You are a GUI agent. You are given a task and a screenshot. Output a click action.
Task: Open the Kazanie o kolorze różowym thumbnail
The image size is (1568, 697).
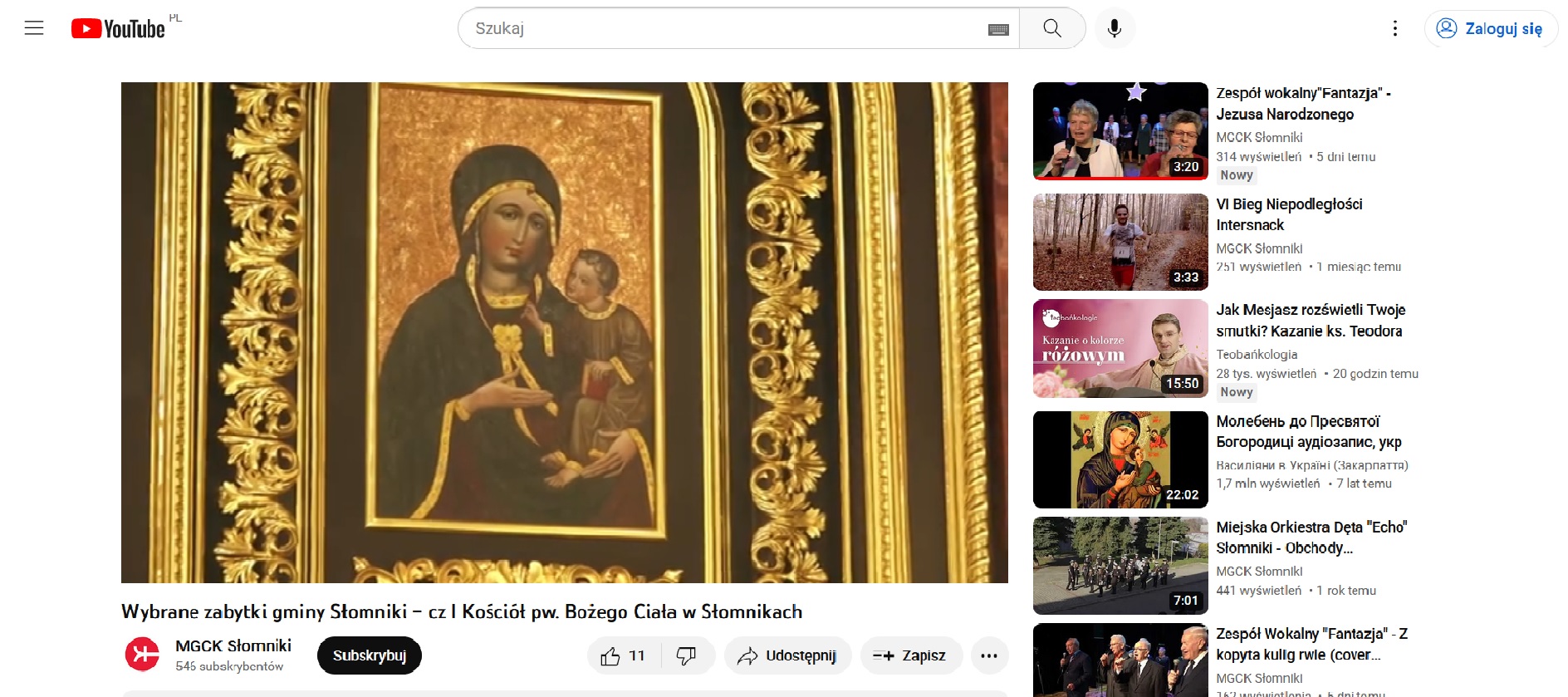coord(1120,348)
